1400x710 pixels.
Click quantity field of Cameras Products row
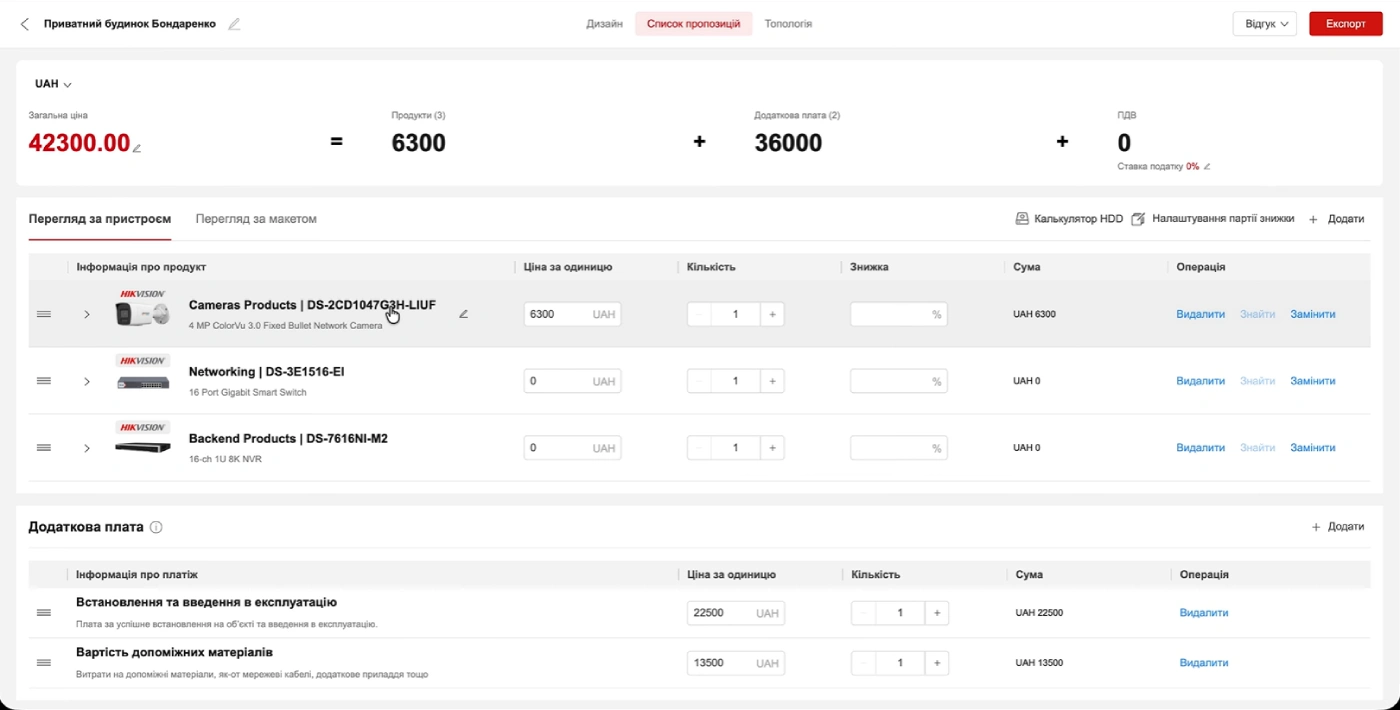(736, 314)
